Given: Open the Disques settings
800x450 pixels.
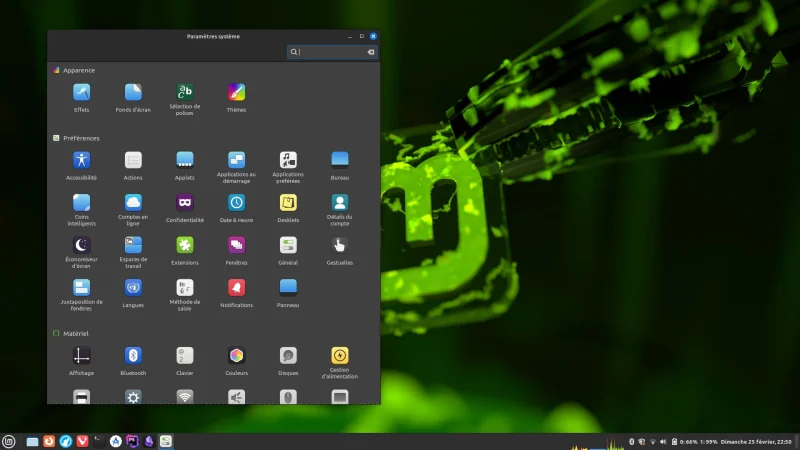Looking at the screenshot, I should click(x=288, y=361).
